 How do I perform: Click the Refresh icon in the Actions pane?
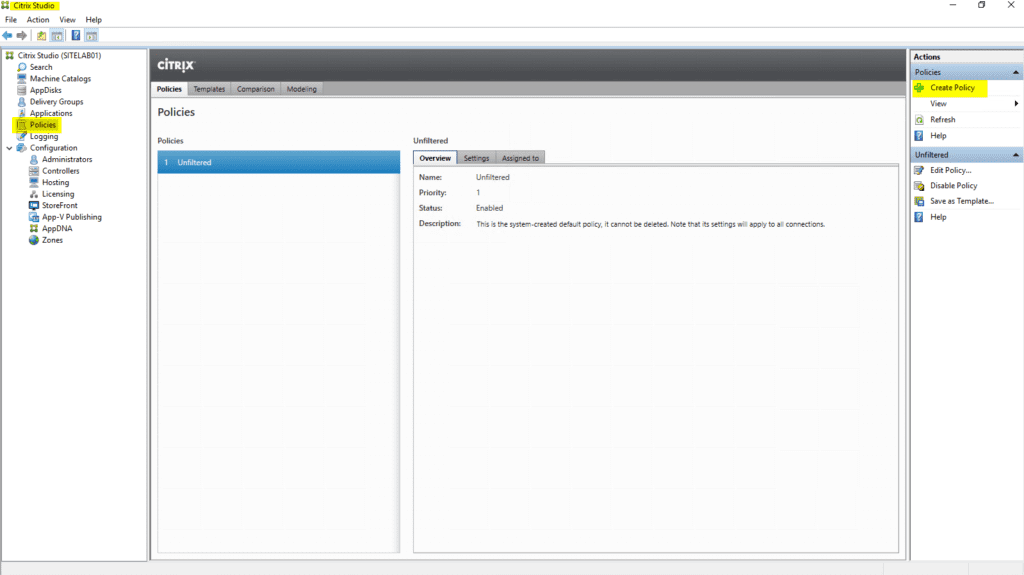(919, 120)
